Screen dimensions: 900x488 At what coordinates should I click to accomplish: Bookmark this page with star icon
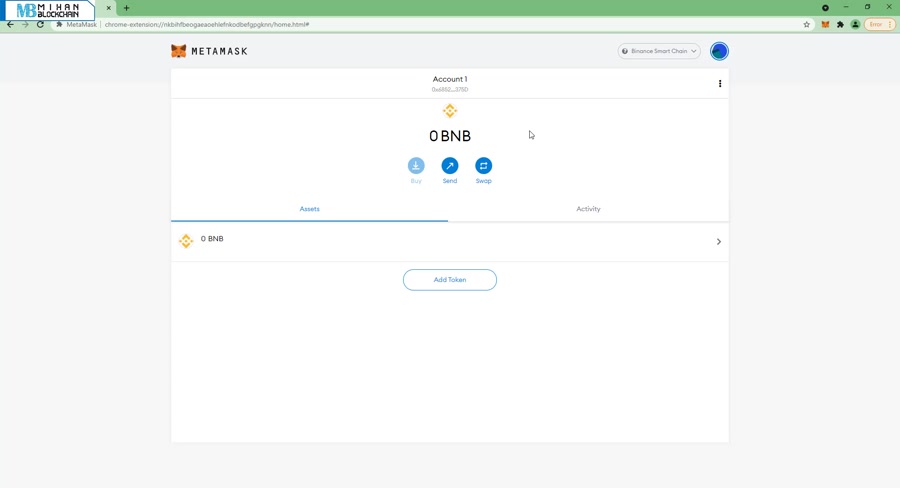[806, 25]
